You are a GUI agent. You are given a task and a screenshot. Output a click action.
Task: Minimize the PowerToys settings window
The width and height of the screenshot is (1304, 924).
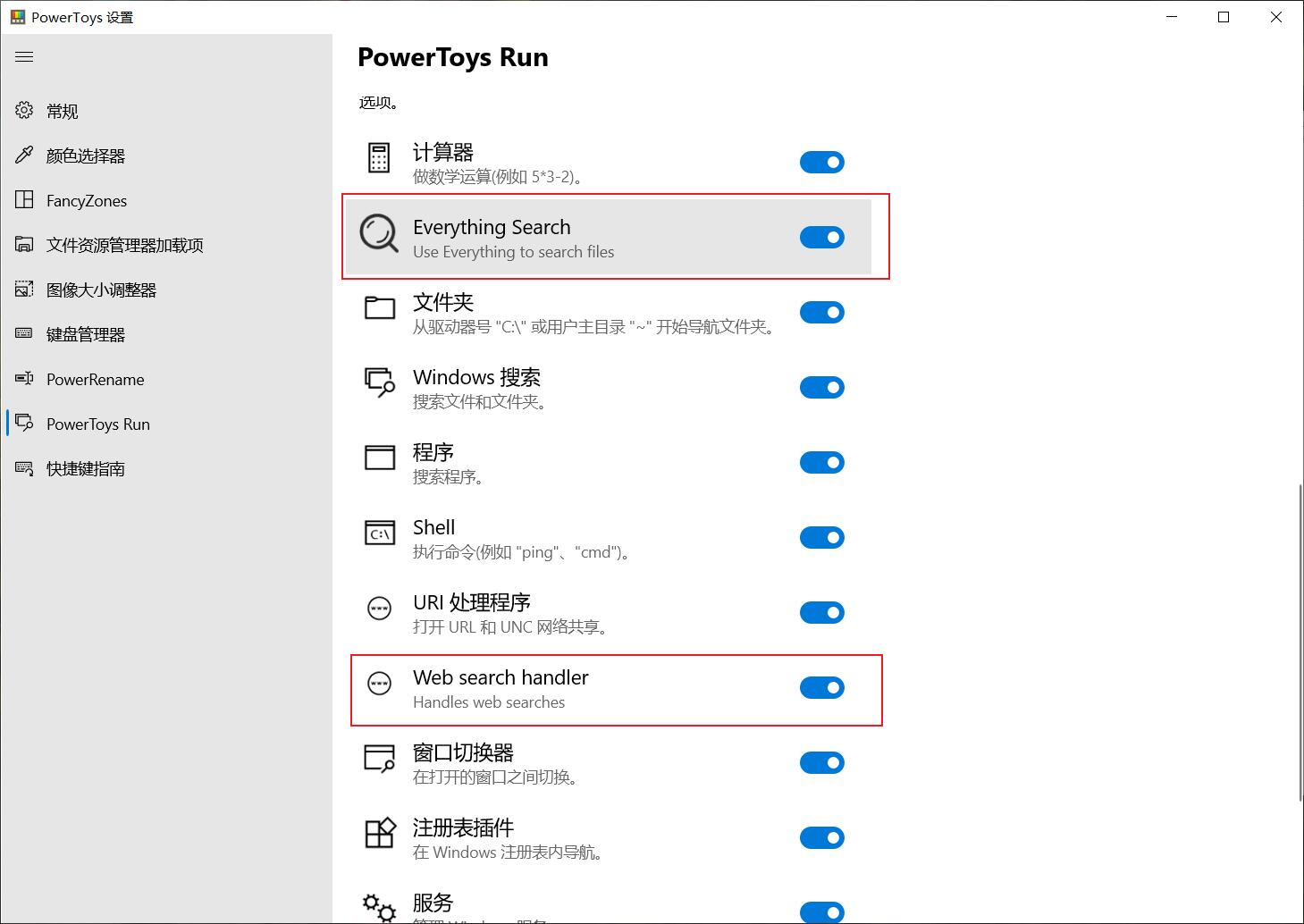(1172, 17)
